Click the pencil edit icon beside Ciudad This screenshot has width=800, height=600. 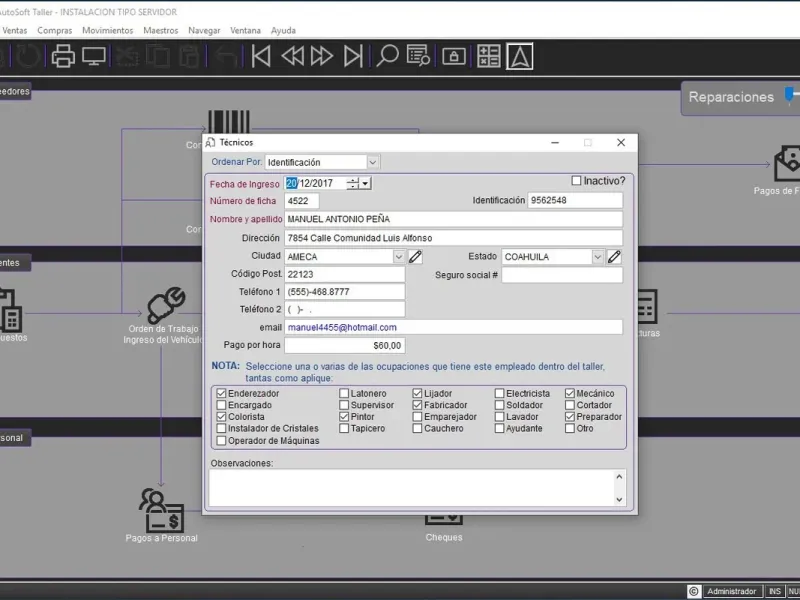click(415, 257)
